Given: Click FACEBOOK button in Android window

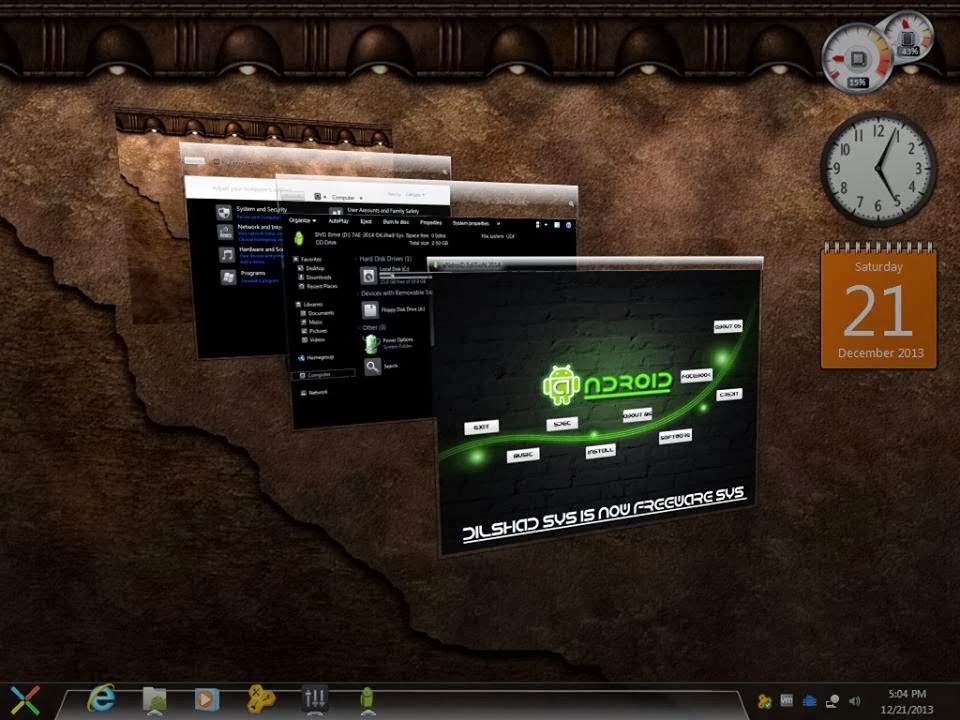Looking at the screenshot, I should [696, 375].
